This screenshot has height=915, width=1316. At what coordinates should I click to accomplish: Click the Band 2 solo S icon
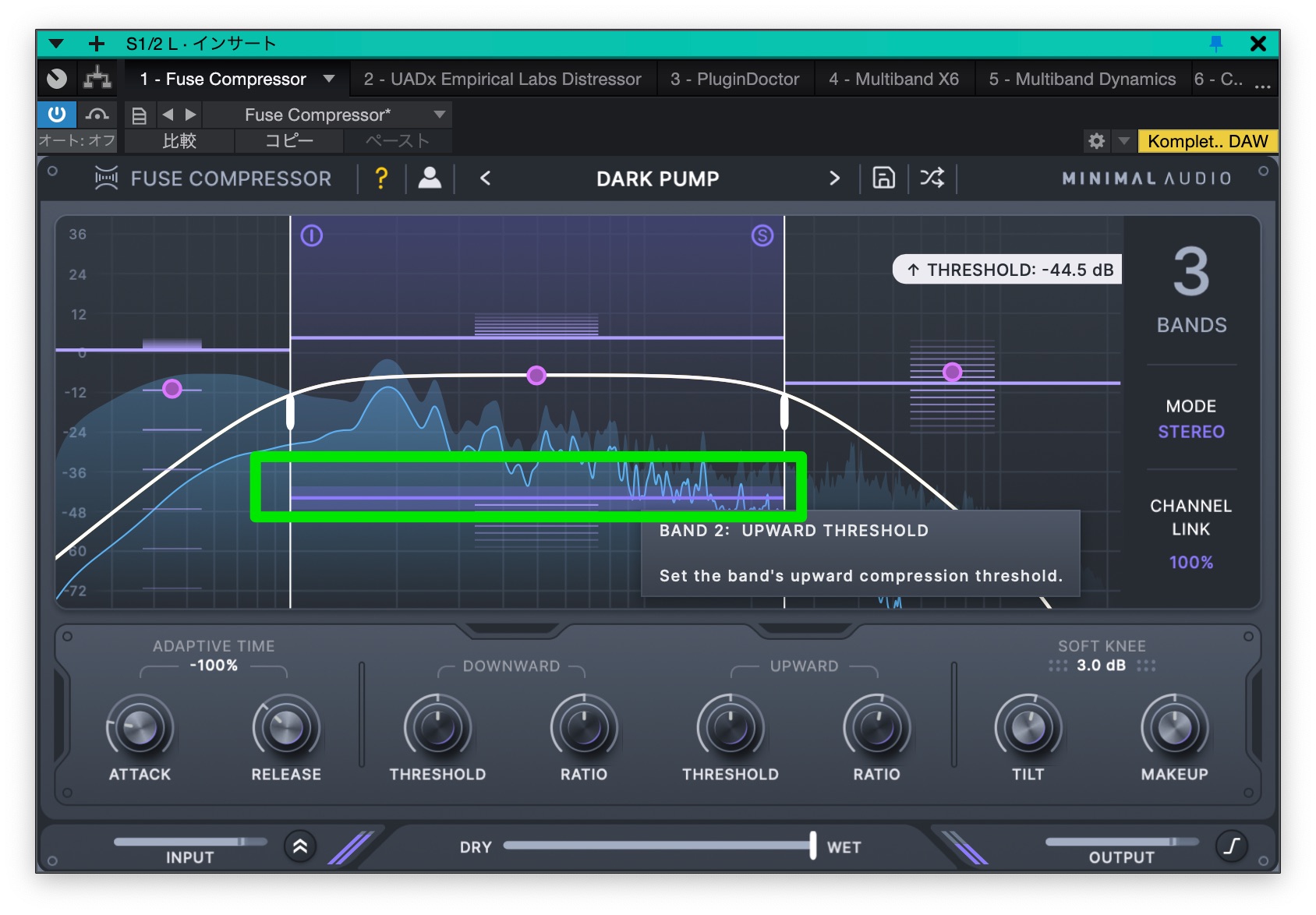pyautogui.click(x=762, y=235)
